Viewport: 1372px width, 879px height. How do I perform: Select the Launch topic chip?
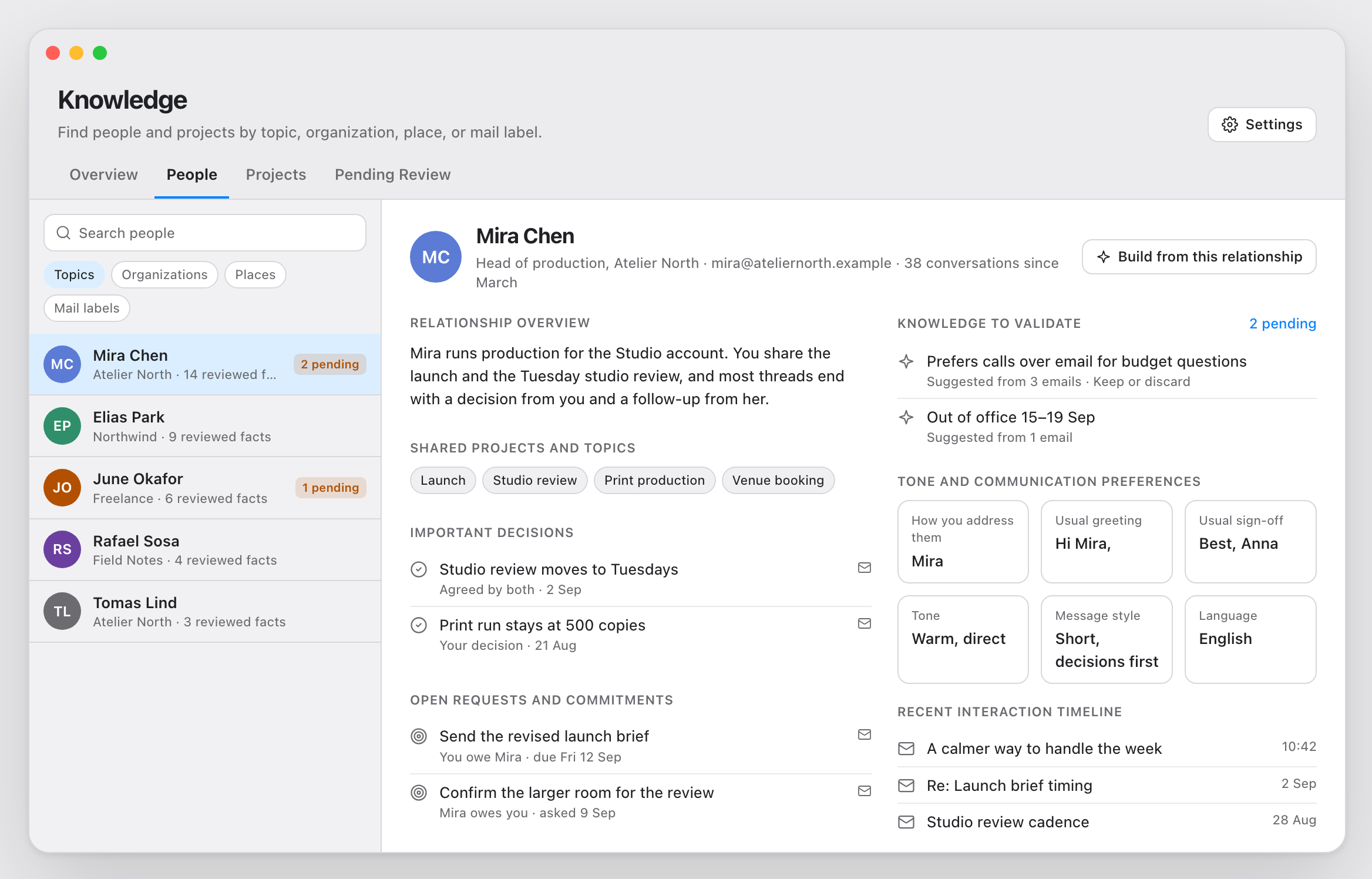tap(443, 480)
